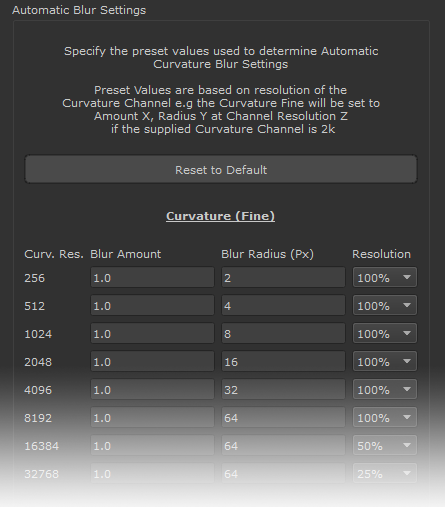This screenshot has width=445, height=507.
Task: Select Blur Radius field showing 4
Action: [283, 305]
